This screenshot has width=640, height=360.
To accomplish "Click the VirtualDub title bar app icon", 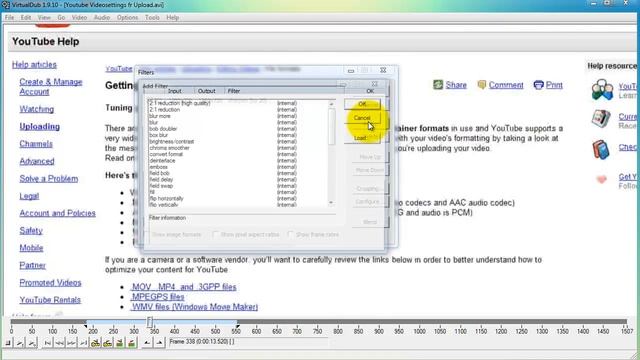I will point(5,5).
